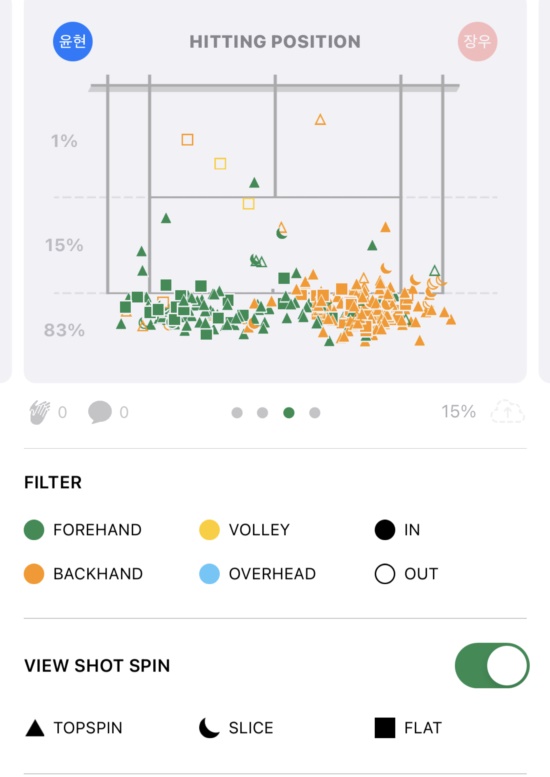
Task: Select outlined orange triangle near the net
Action: tap(320, 119)
